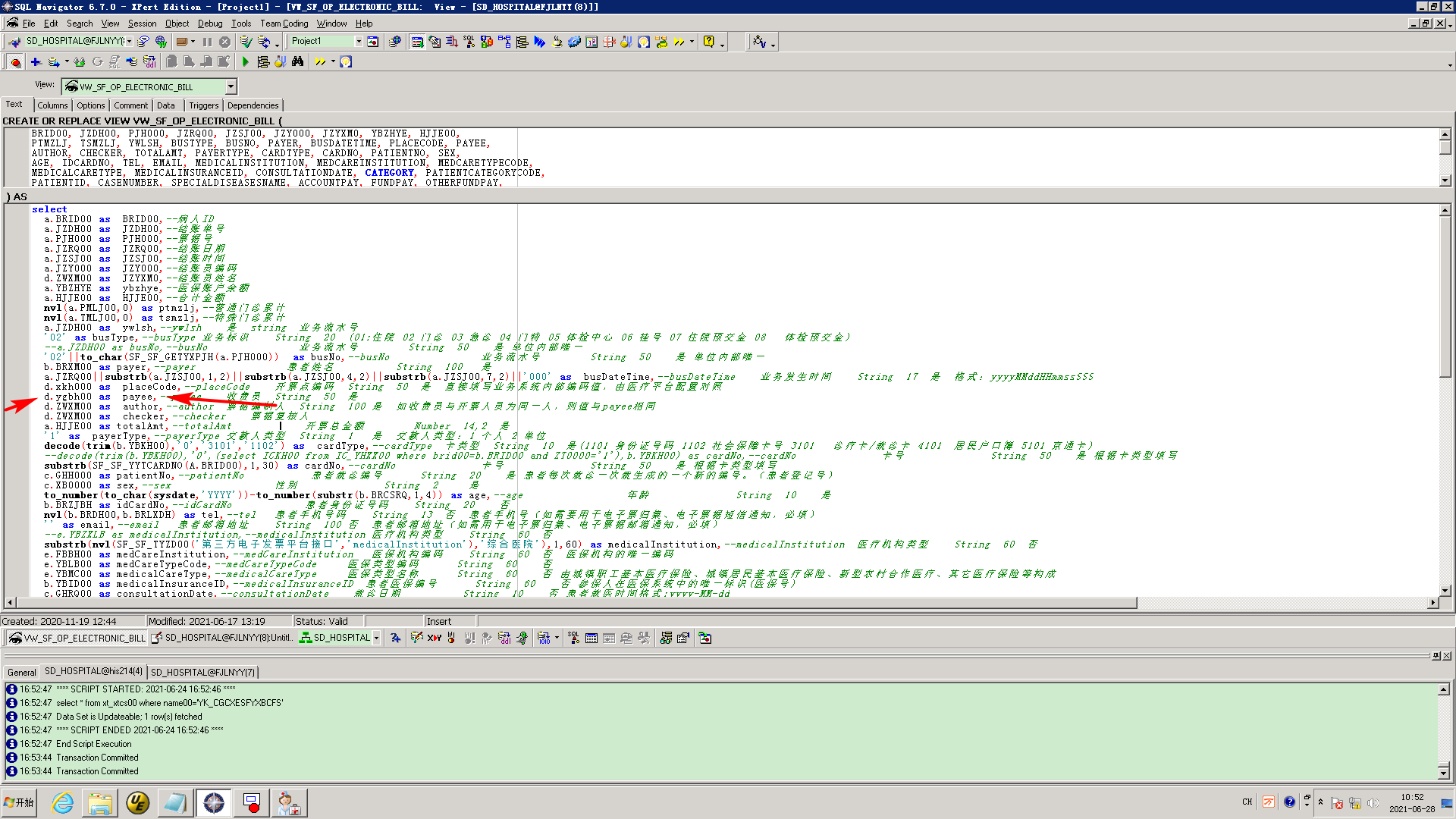Image resolution: width=1456 pixels, height=819 pixels.
Task: Click the editor horizontal scrollbar
Action: coord(576,603)
